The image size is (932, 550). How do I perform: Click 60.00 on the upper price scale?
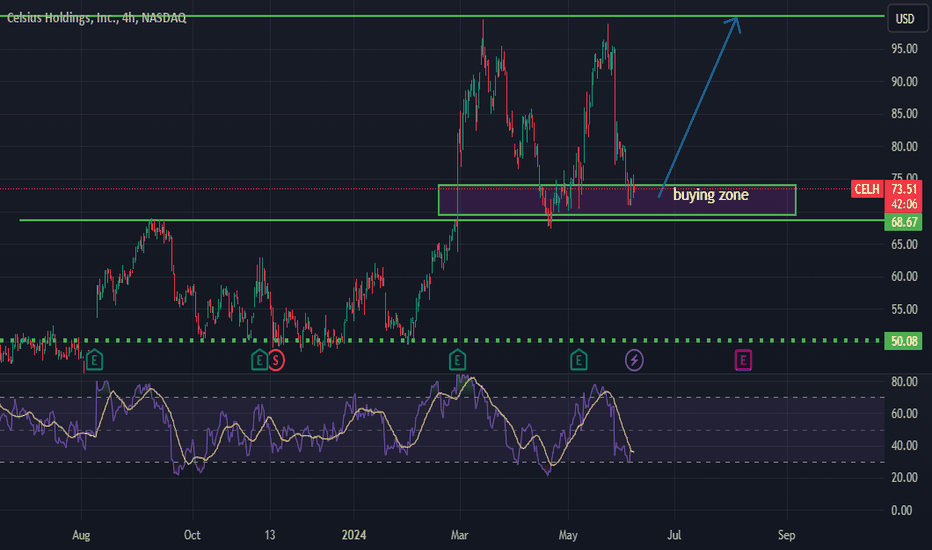click(904, 276)
